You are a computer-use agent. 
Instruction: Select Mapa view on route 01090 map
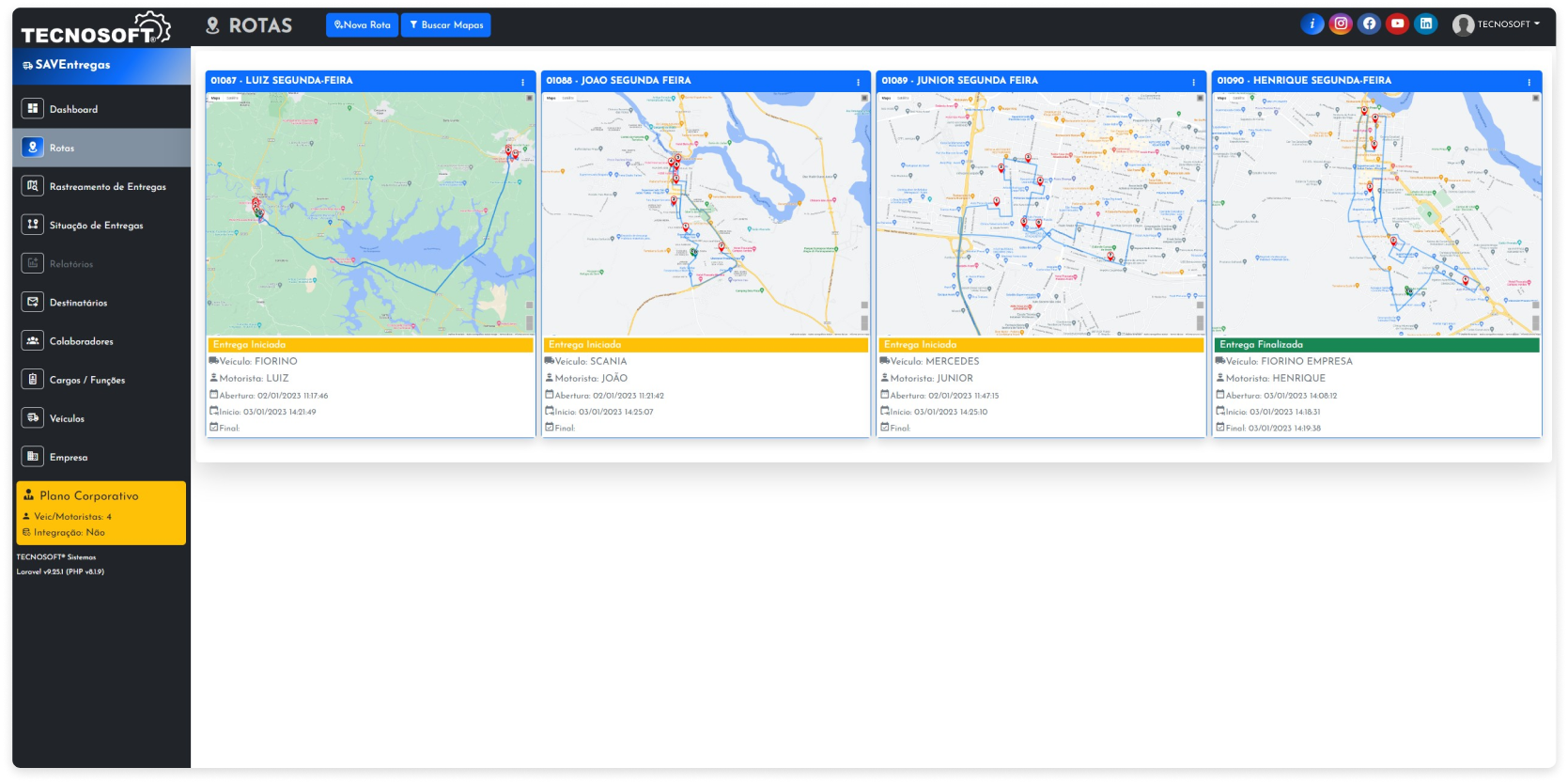click(1221, 98)
